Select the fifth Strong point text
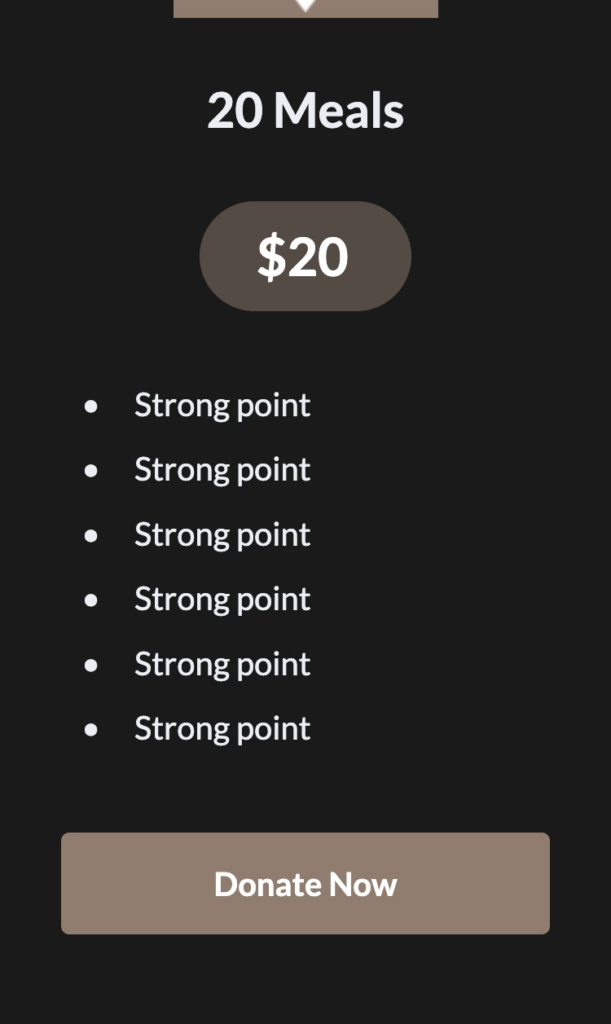Image resolution: width=611 pixels, height=1024 pixels. click(222, 664)
